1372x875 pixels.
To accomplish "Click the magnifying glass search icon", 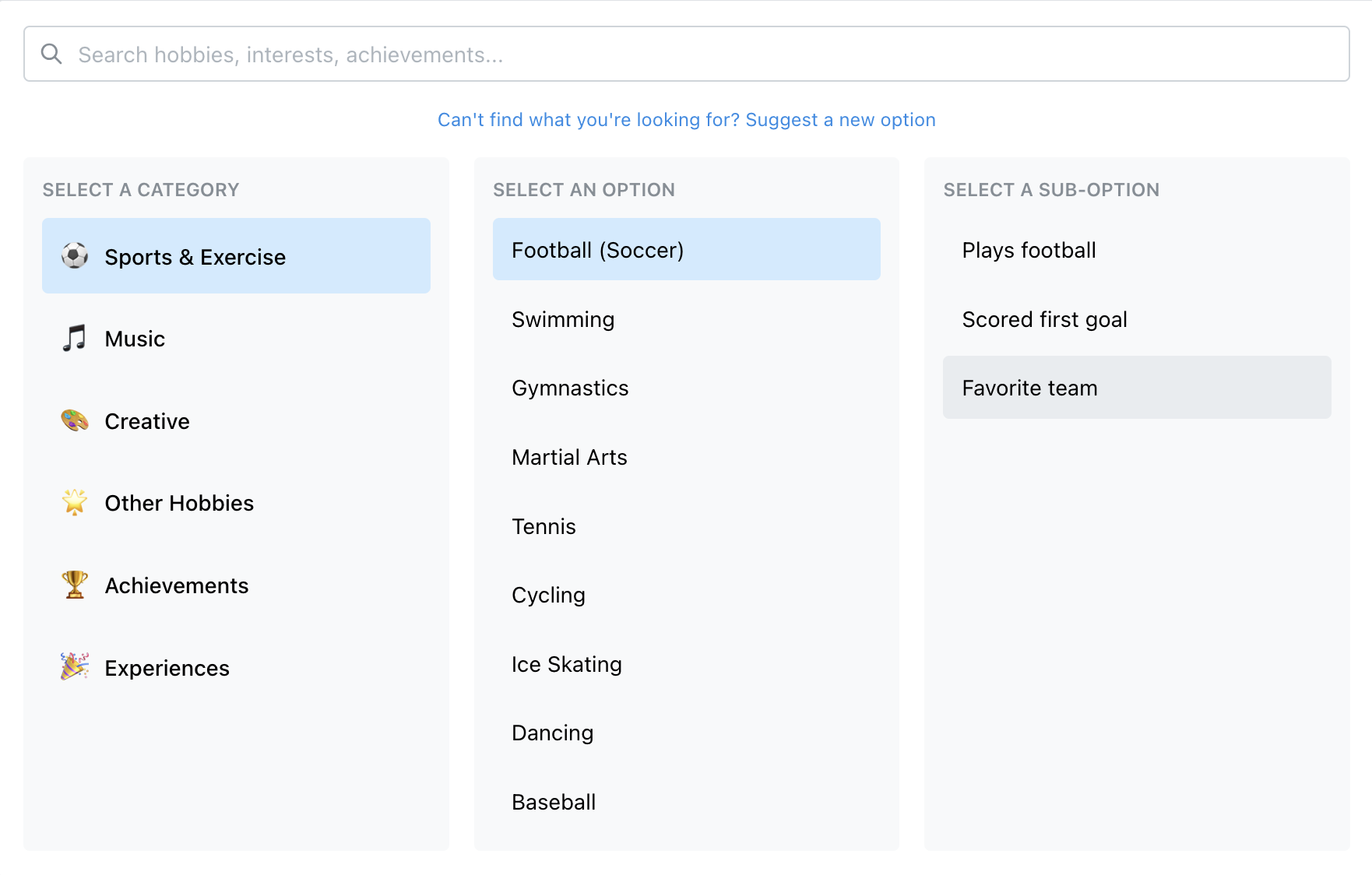I will 52,54.
